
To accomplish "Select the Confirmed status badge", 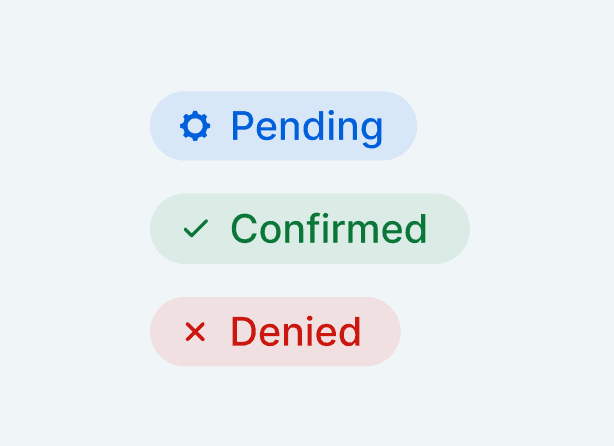I will coord(310,229).
